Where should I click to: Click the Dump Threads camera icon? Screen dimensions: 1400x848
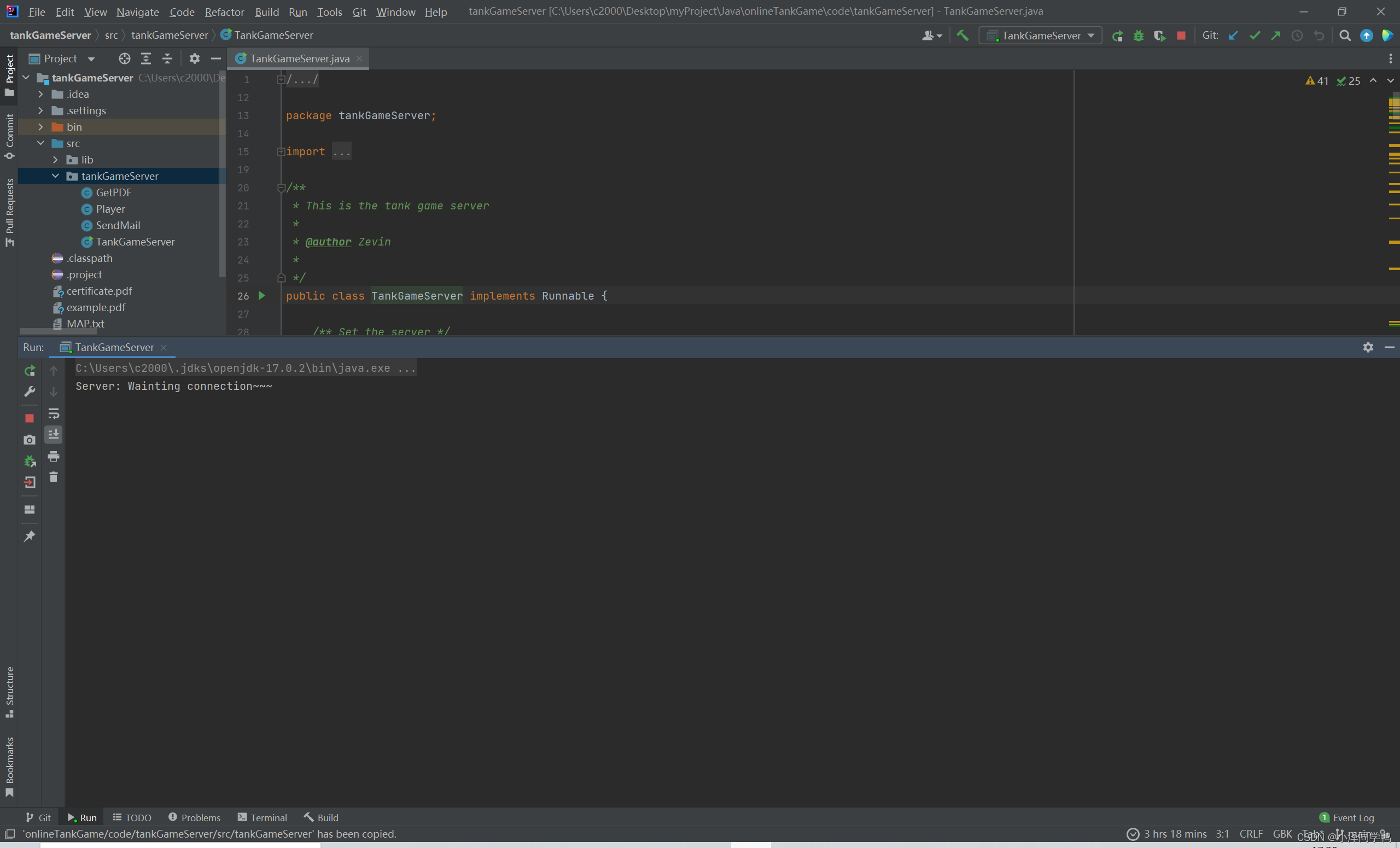30,440
